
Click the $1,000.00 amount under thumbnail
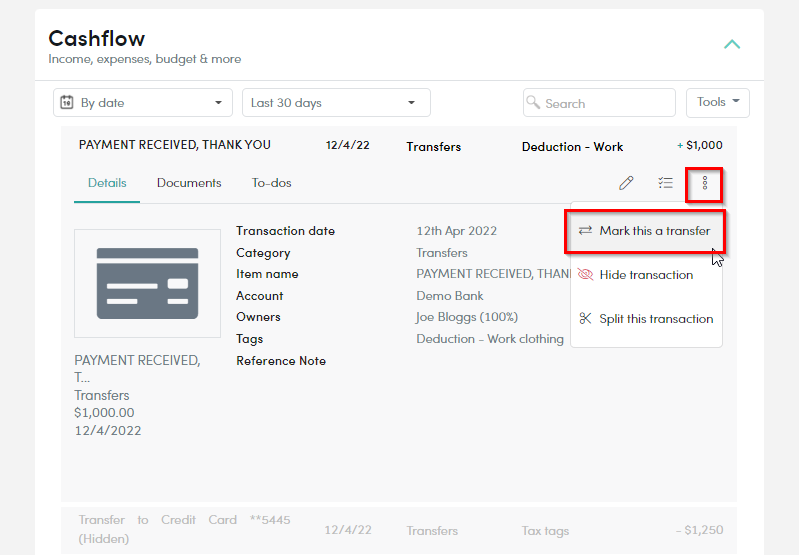[104, 413]
